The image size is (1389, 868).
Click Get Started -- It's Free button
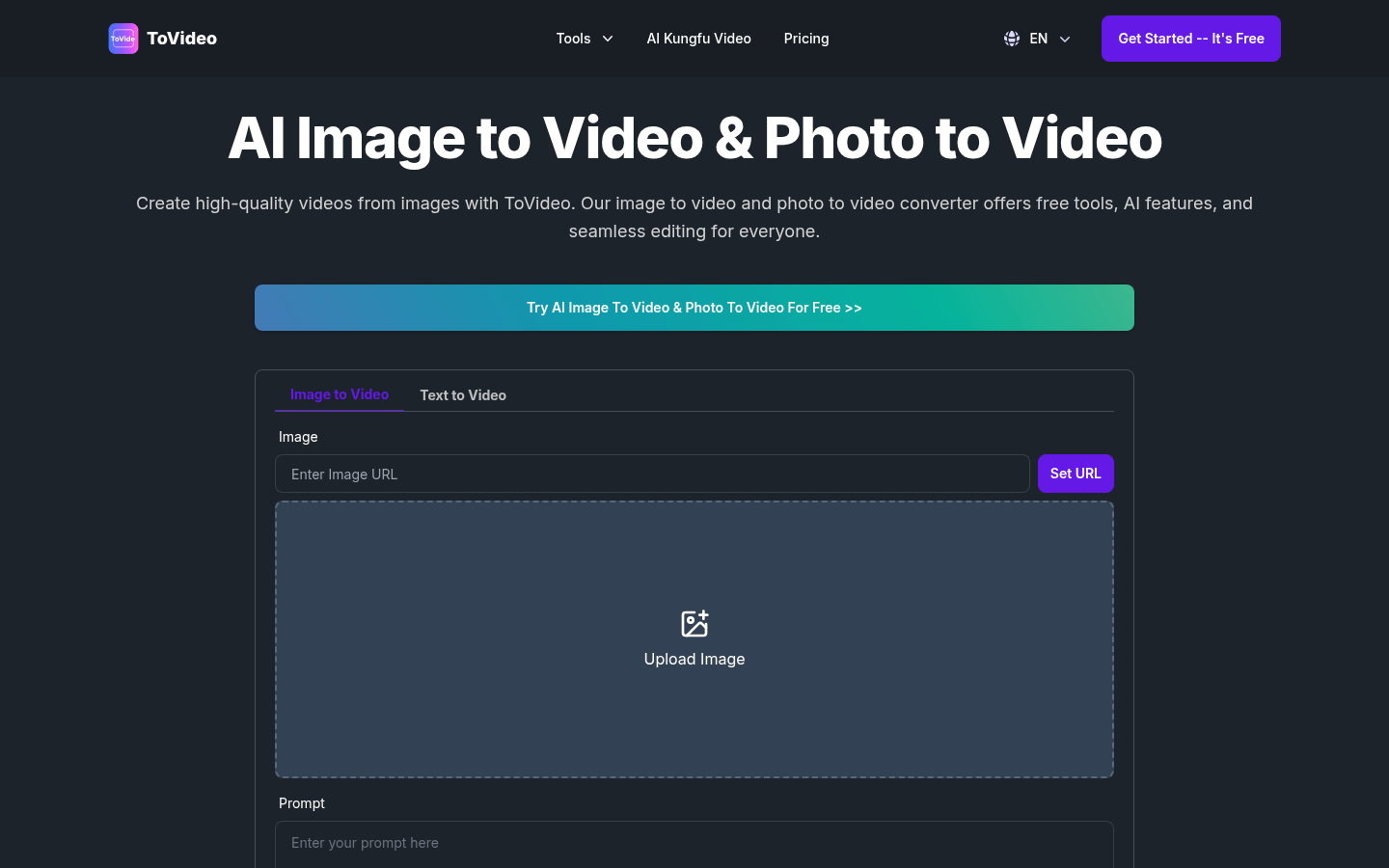(1191, 39)
